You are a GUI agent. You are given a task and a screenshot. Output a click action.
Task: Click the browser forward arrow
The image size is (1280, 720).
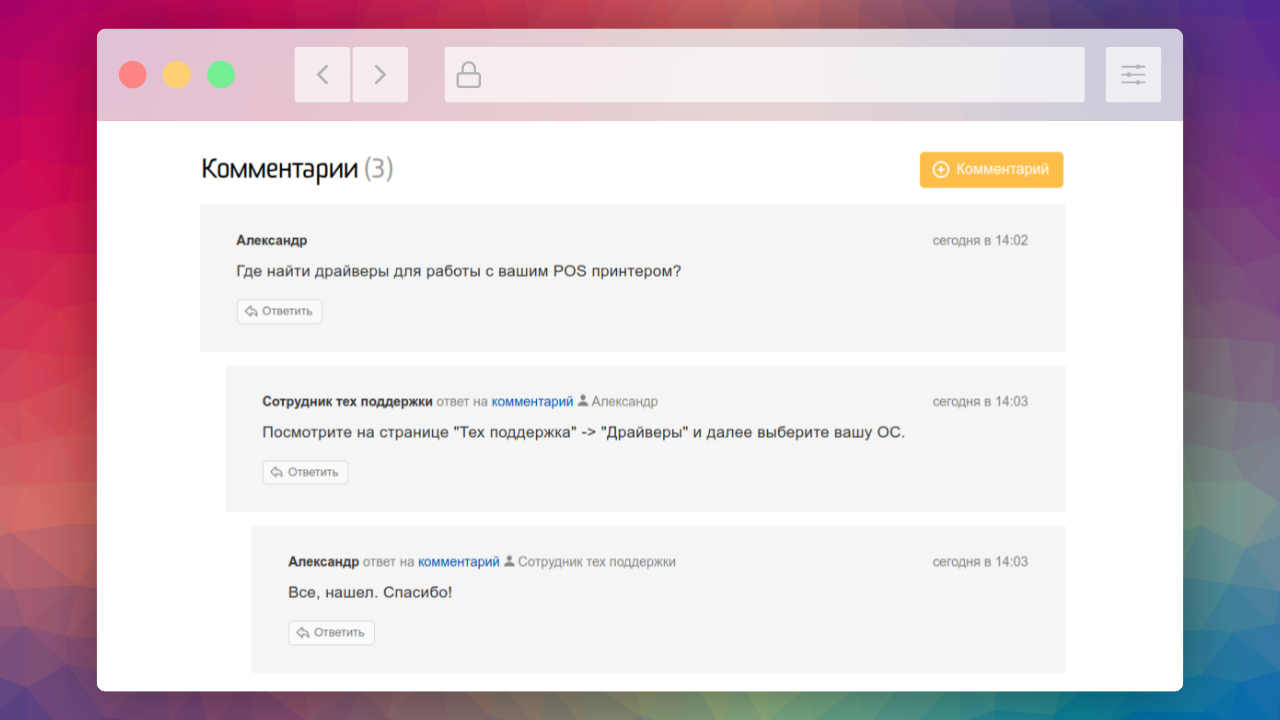click(x=380, y=75)
